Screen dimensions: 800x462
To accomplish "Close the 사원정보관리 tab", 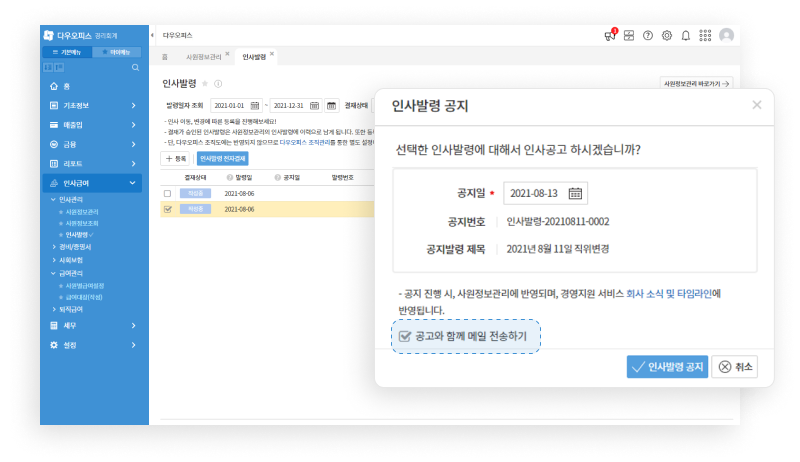I will [x=228, y=54].
